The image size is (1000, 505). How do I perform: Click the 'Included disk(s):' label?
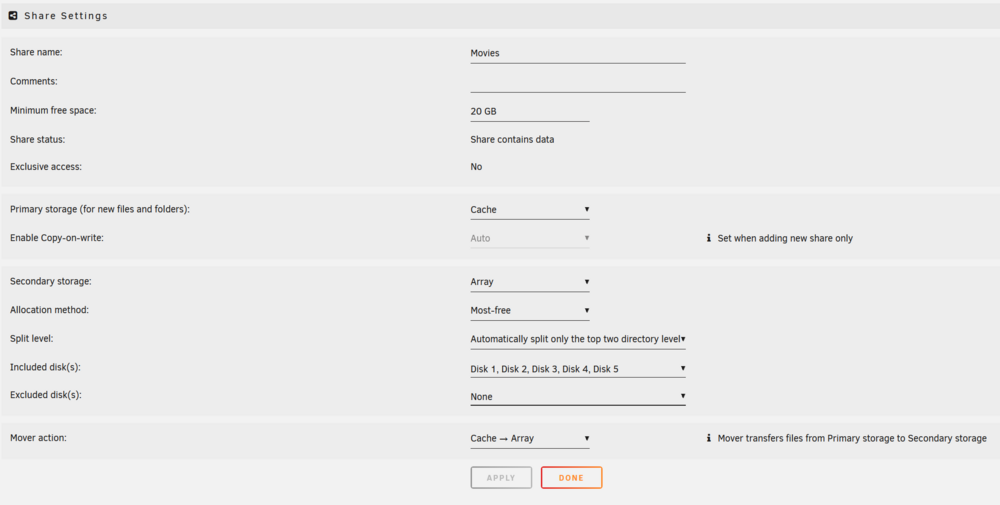pyautogui.click(x=45, y=367)
